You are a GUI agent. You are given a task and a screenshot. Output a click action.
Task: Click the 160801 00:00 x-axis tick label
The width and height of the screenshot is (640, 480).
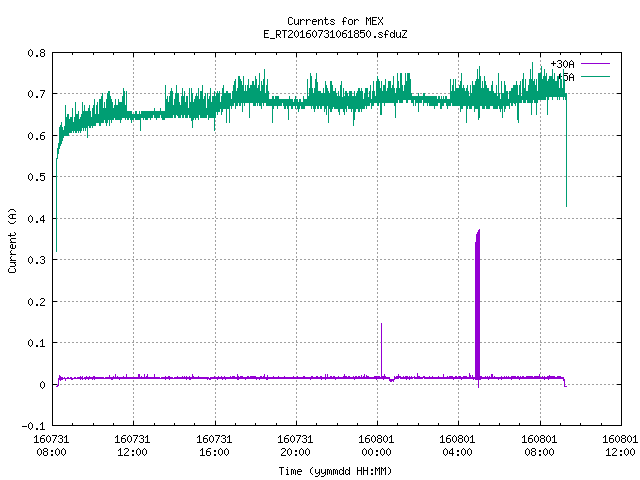click(x=376, y=446)
